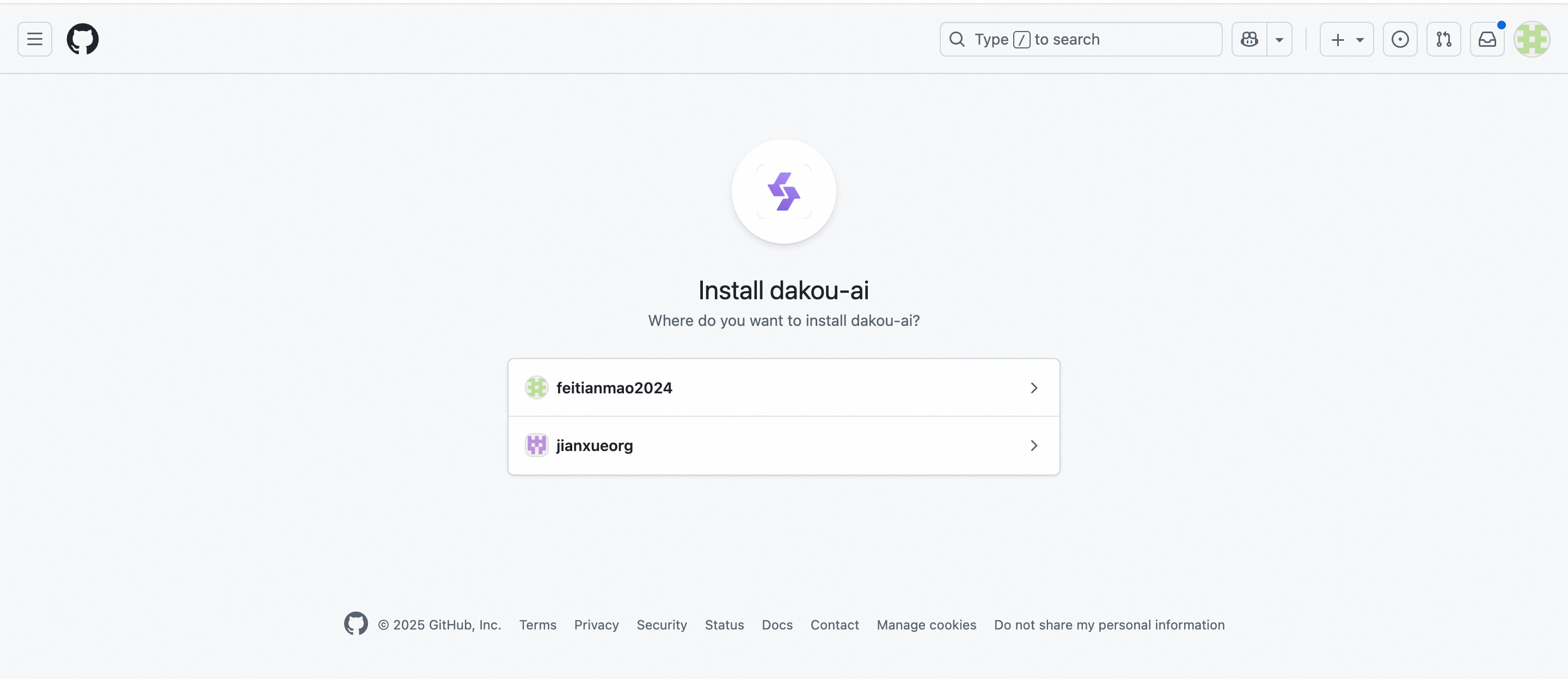Check GitHub Status footer link
Screen dimensions: 1568x679
pos(724,625)
